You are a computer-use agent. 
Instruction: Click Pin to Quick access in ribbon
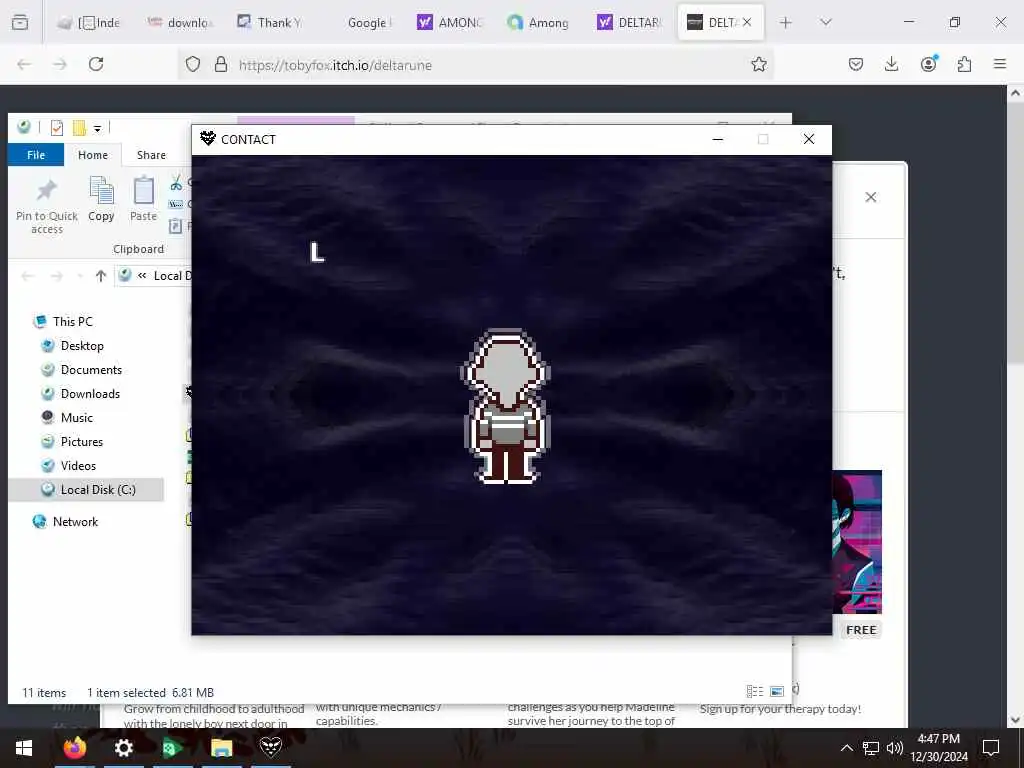click(x=47, y=206)
